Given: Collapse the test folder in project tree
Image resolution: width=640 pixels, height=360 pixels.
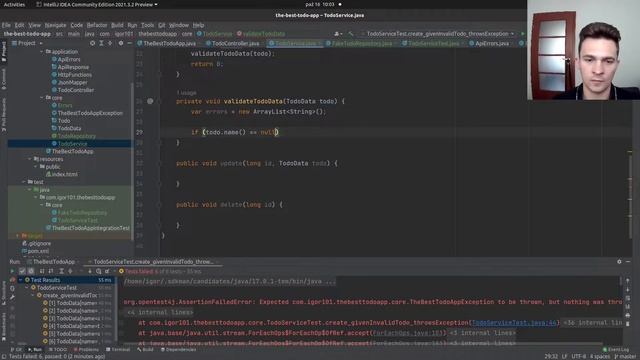Looking at the screenshot, I should (x=24, y=182).
